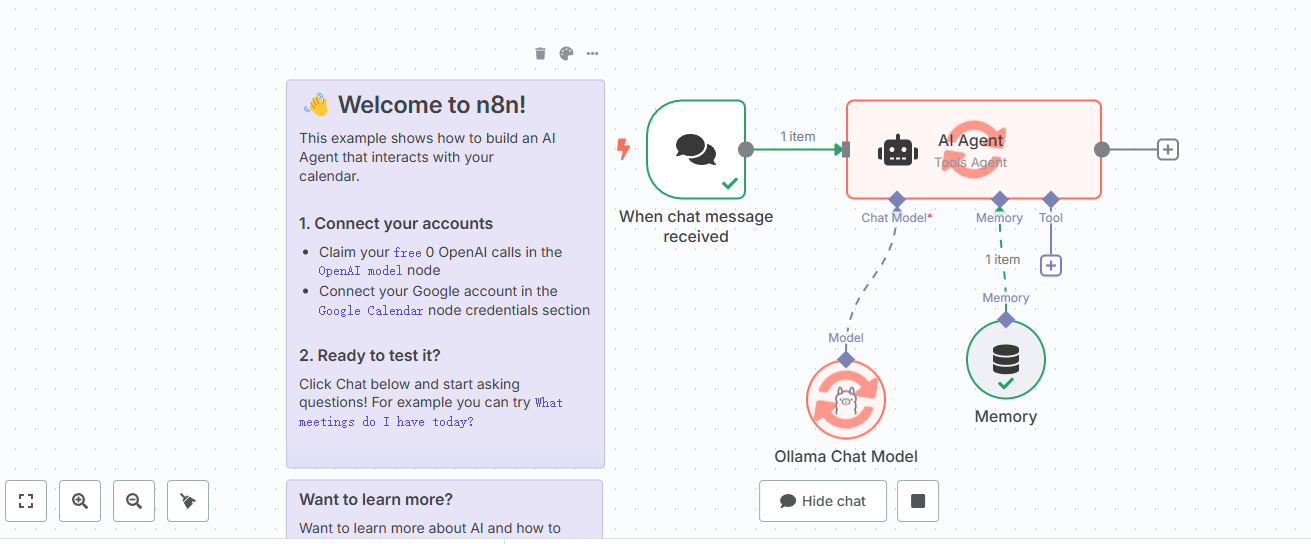Click the AI Agent output handle

[x=1102, y=150]
